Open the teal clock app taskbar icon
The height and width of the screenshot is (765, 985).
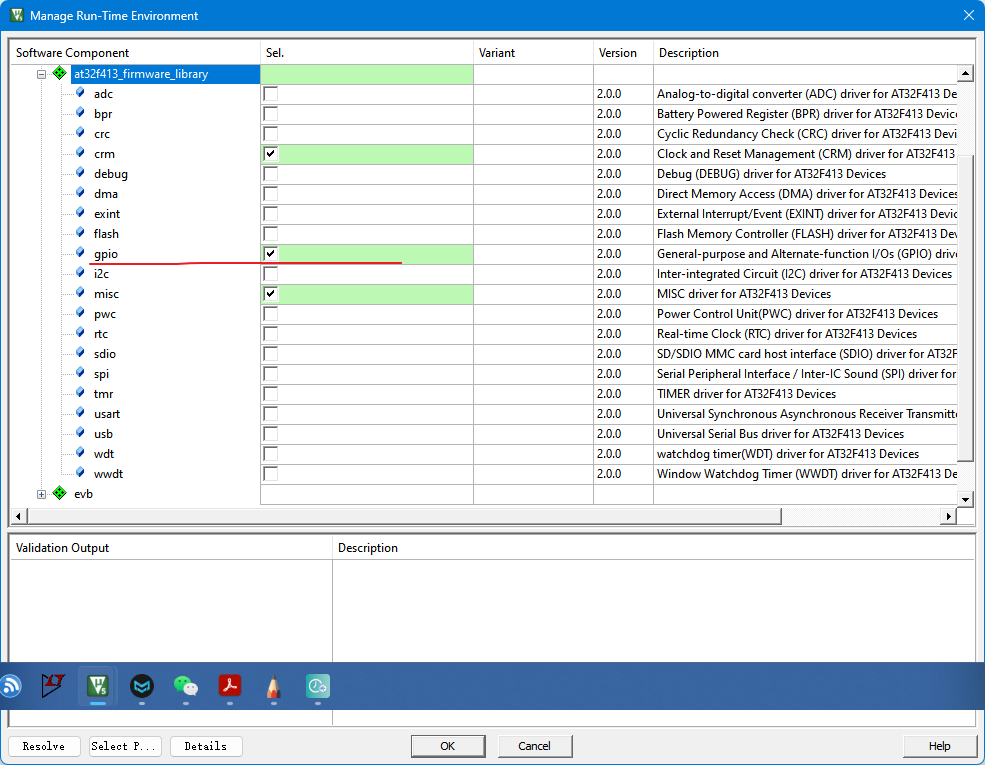tap(318, 686)
